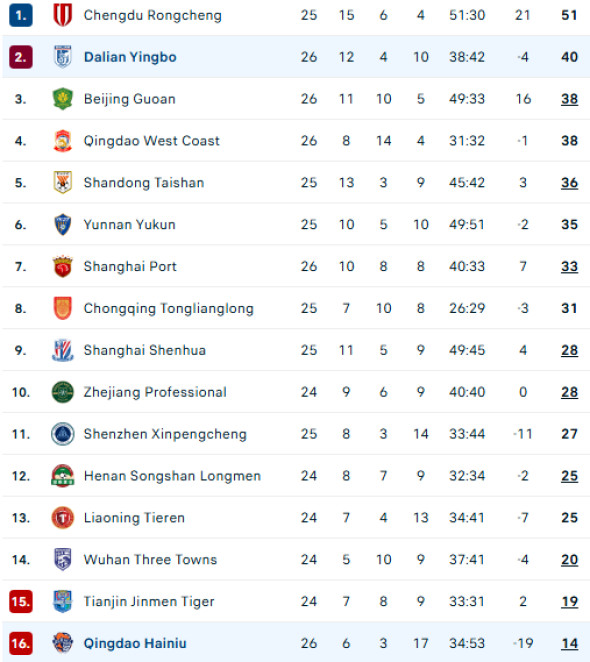Click the Shandong Taishan crest icon
This screenshot has height=662, width=590.
63,182
